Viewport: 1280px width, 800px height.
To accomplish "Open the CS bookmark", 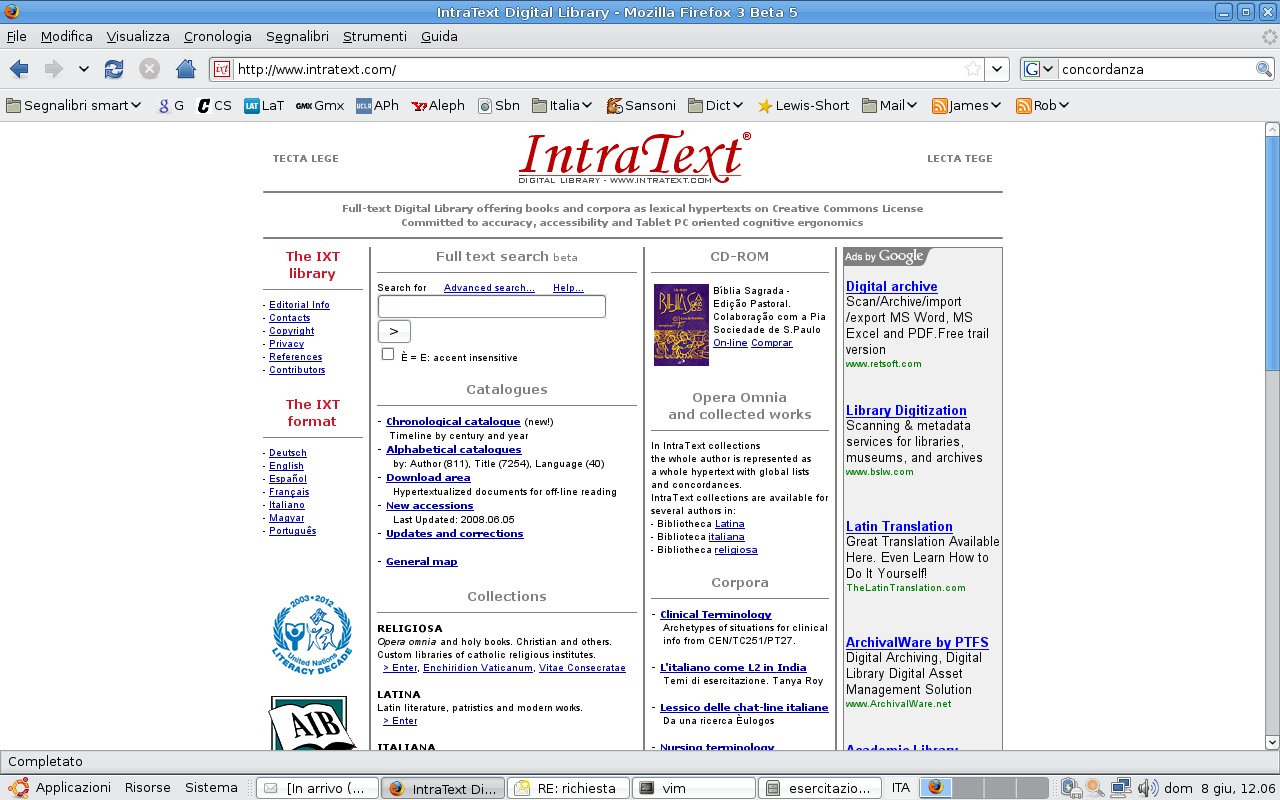I will tap(214, 105).
